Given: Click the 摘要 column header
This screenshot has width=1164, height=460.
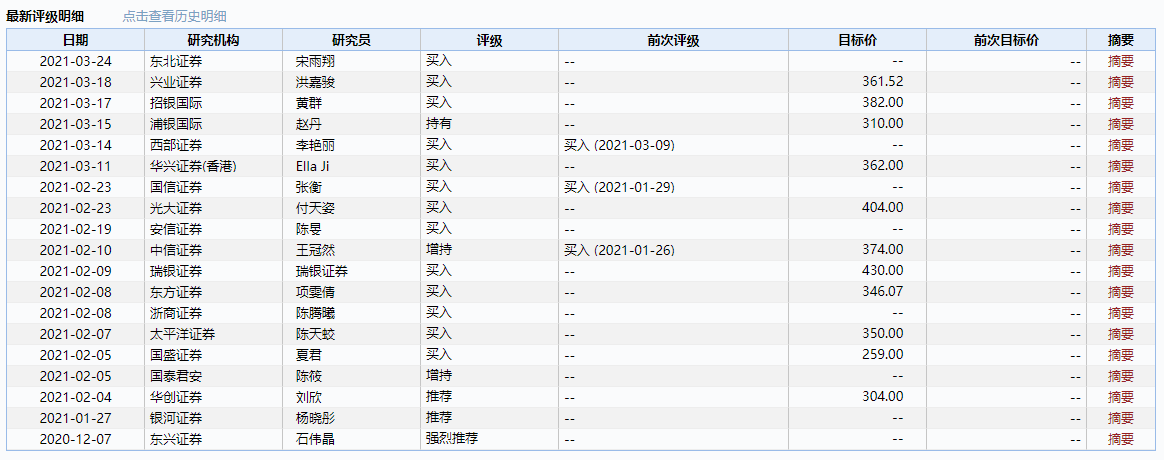Looking at the screenshot, I should (1121, 40).
